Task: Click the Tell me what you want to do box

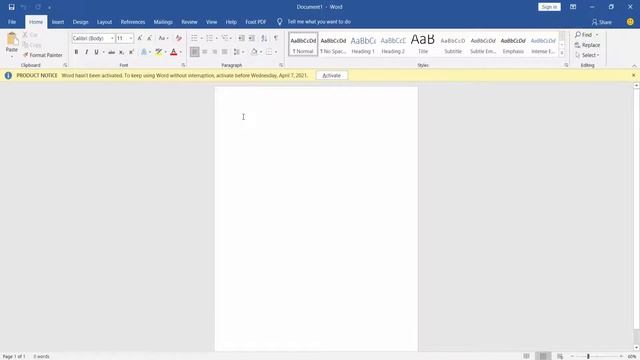Action: coord(319,22)
